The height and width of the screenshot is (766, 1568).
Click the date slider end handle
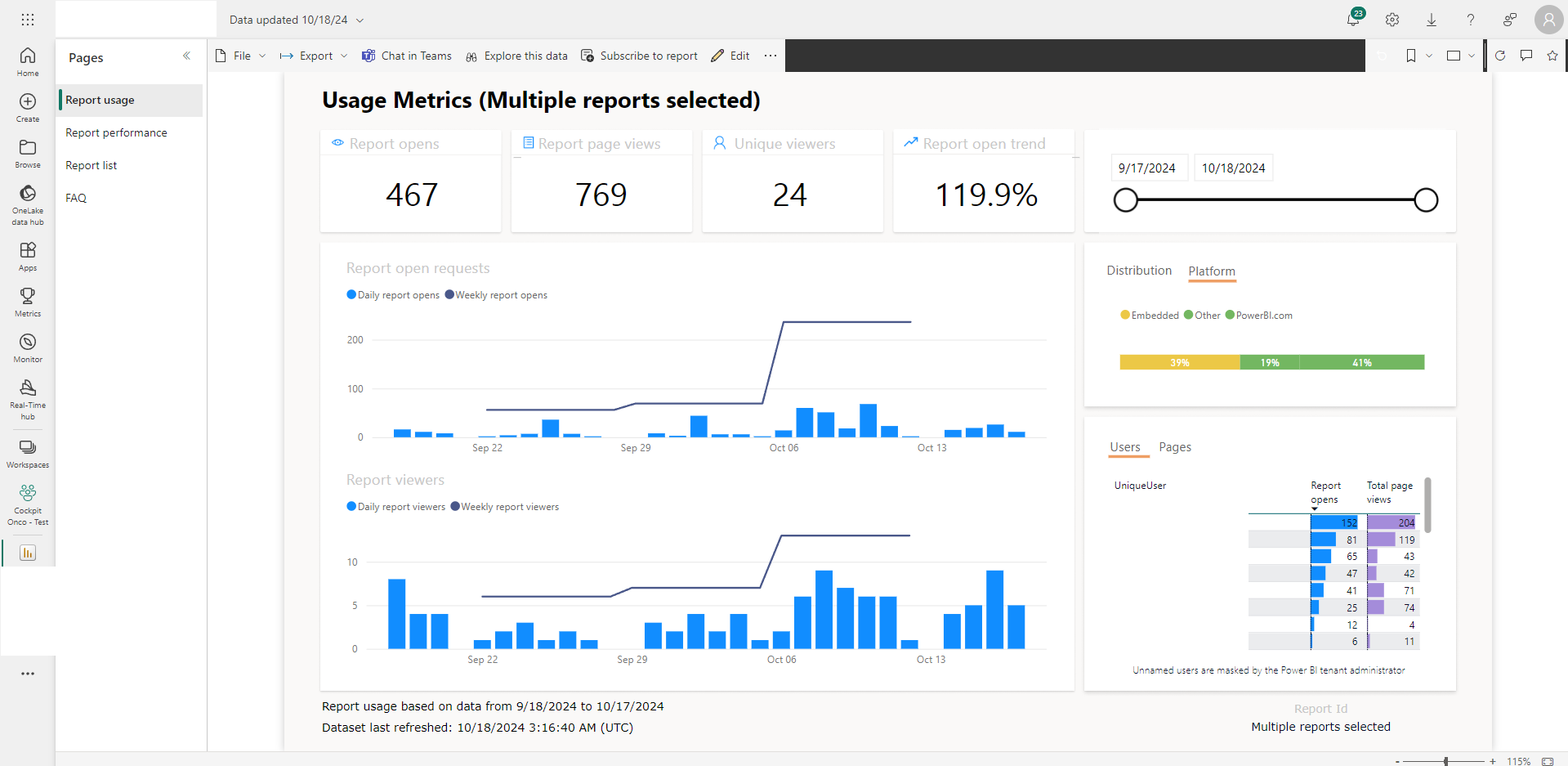click(x=1426, y=199)
